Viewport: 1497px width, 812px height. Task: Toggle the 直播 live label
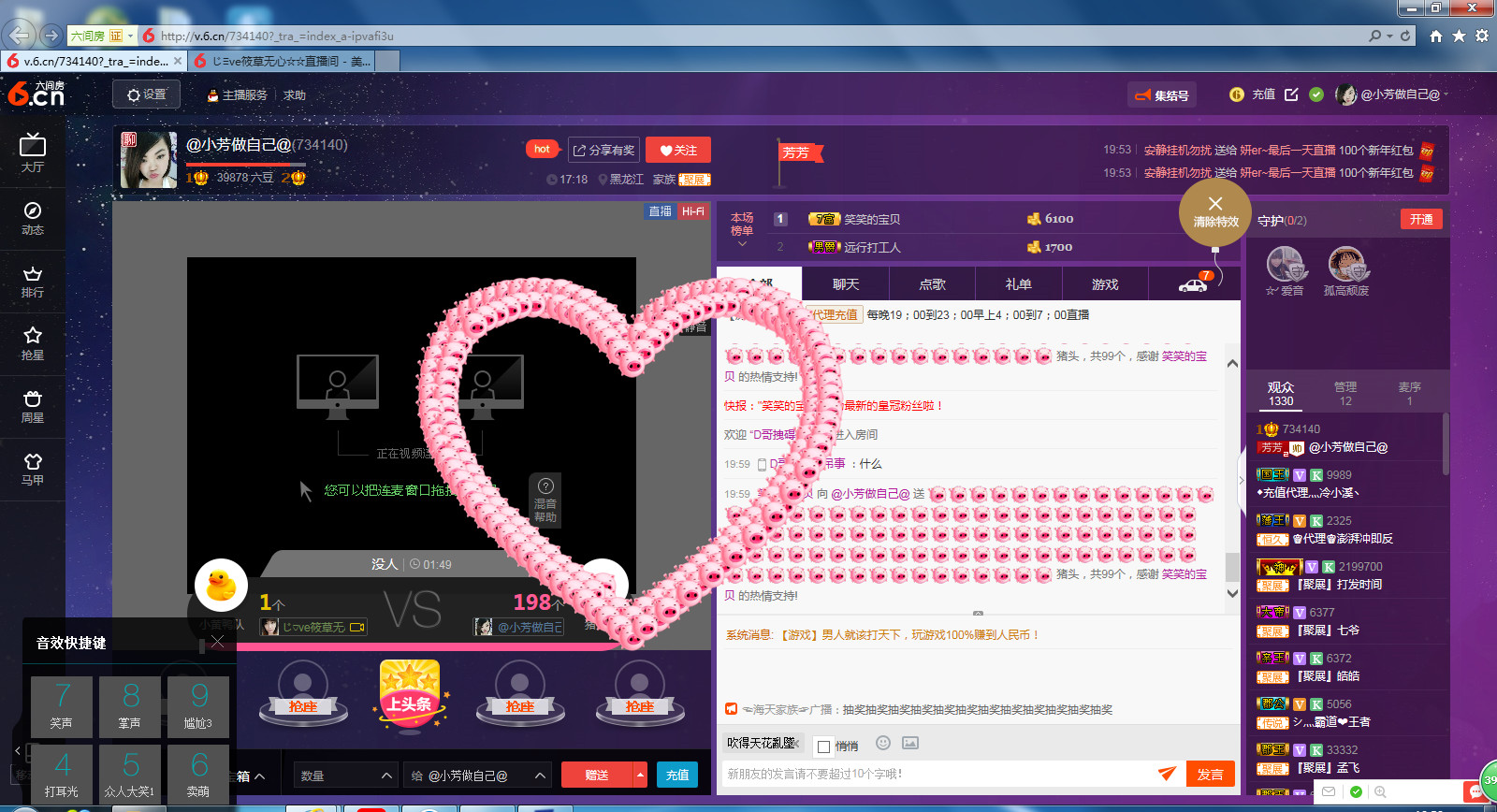coord(661,211)
